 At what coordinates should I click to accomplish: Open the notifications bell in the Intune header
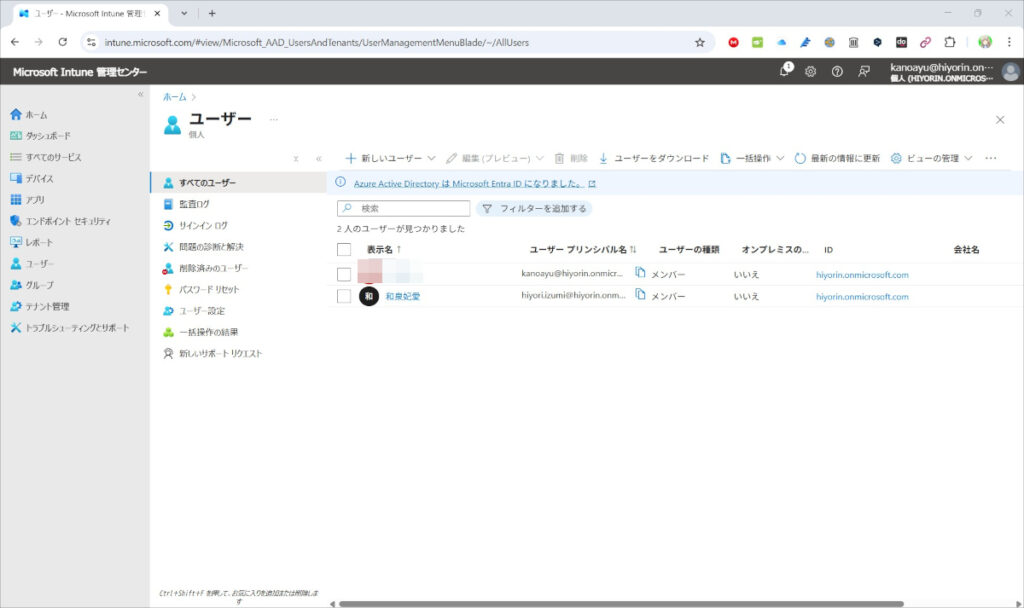[784, 71]
